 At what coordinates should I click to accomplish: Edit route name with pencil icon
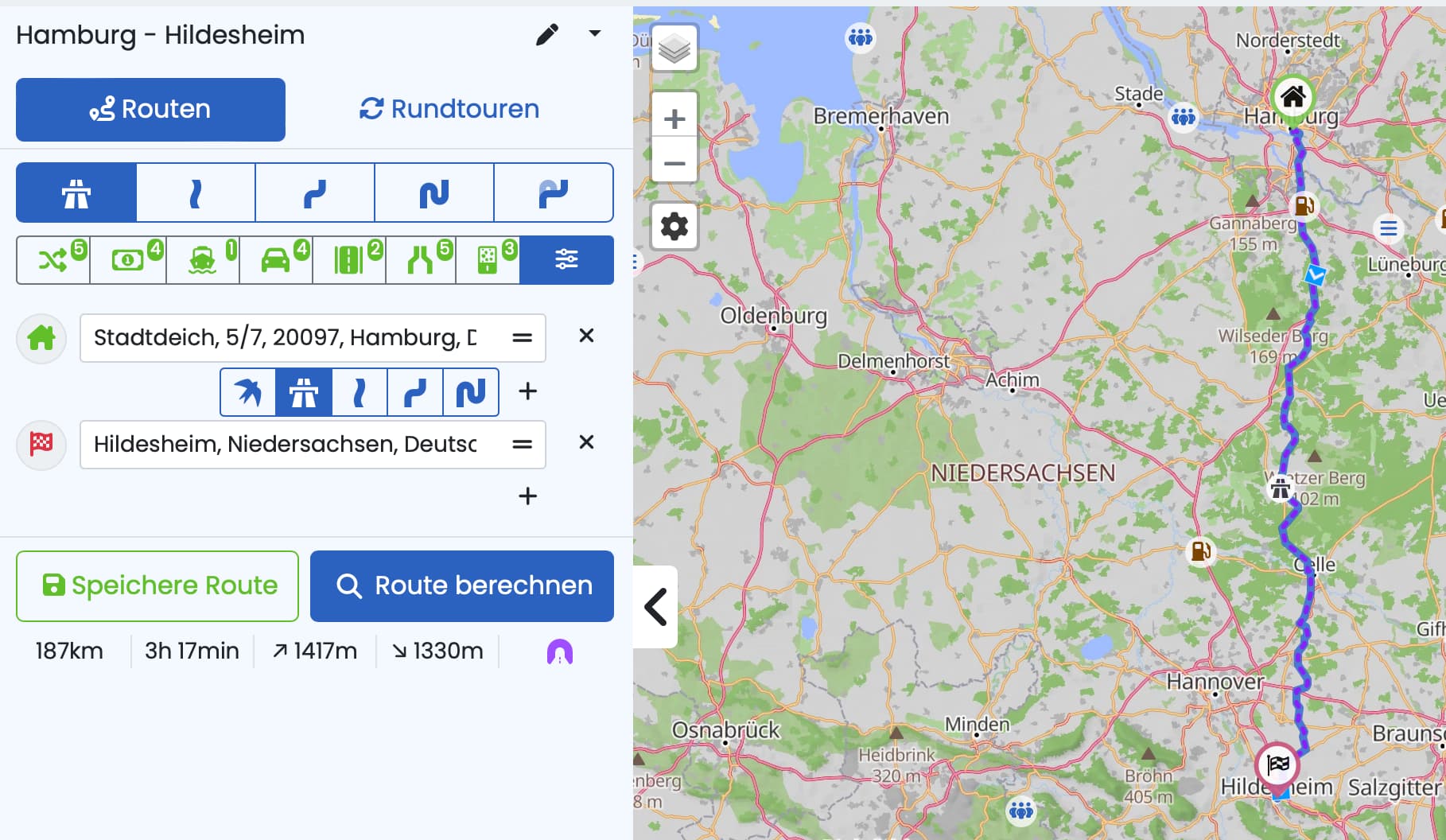tap(547, 34)
